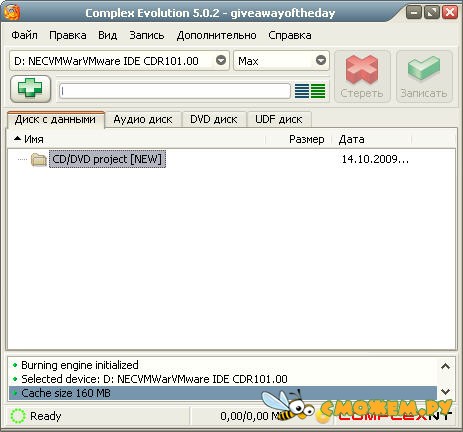The height and width of the screenshot is (432, 463).
Task: Open the Запись menu
Action: point(147,35)
